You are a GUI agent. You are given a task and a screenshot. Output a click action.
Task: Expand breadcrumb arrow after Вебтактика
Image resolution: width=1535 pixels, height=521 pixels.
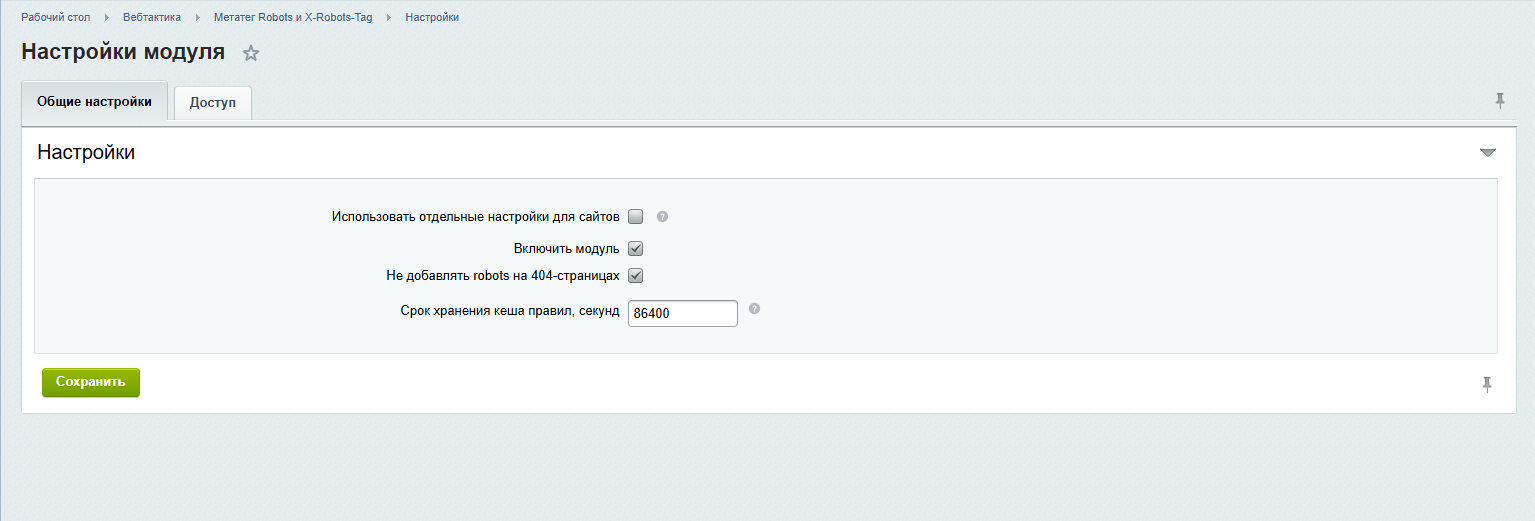point(198,17)
